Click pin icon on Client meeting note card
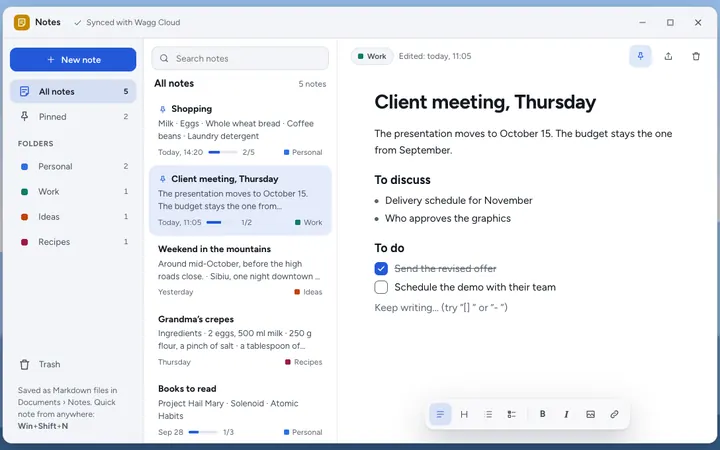The height and width of the screenshot is (450, 720). coord(162,179)
